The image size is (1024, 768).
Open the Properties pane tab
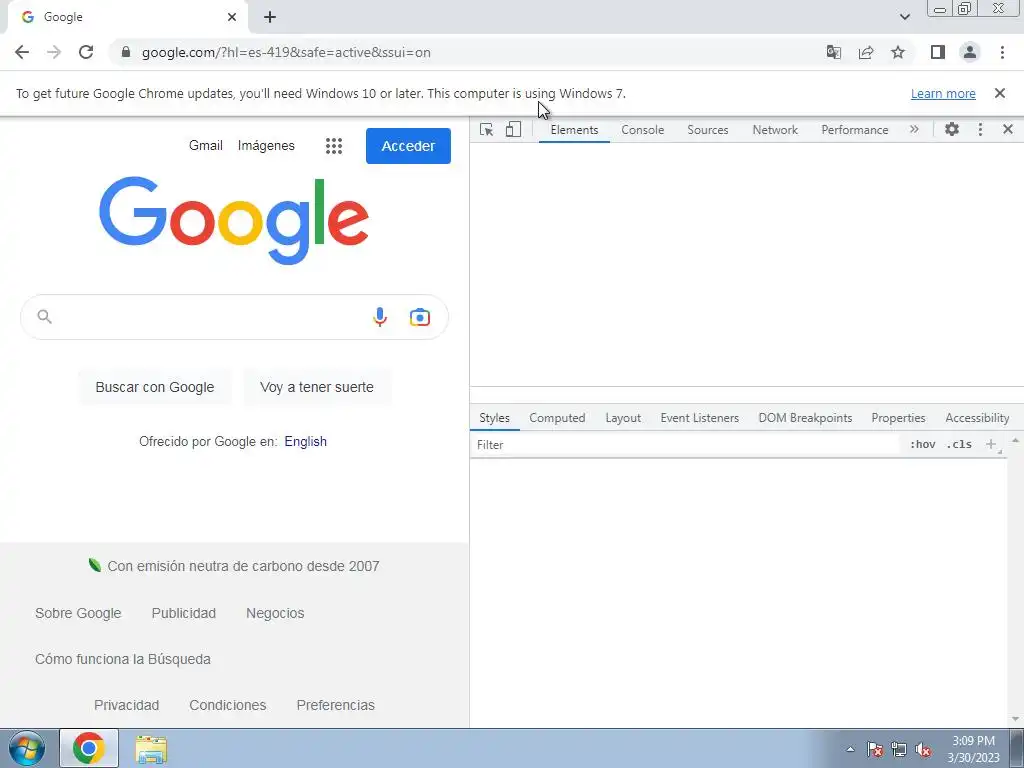tap(898, 418)
